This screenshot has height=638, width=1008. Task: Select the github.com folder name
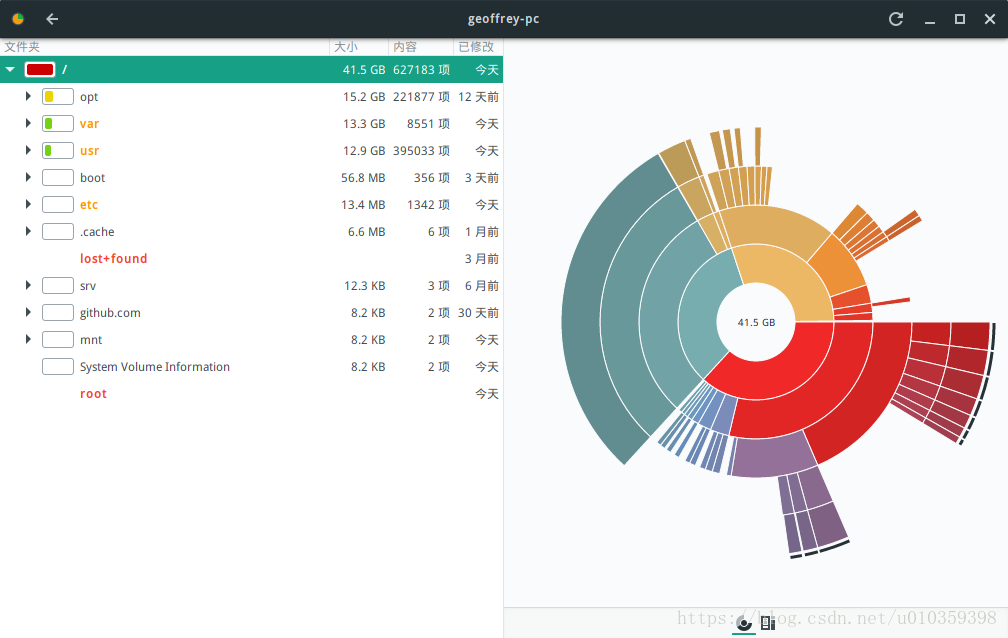tap(110, 313)
